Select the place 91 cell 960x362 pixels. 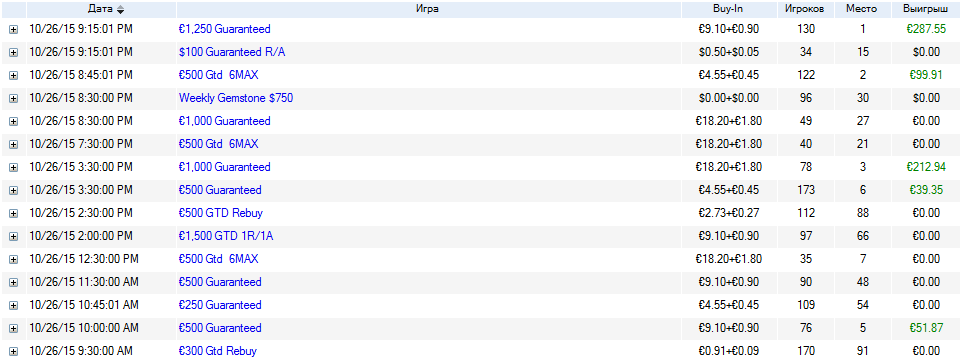click(863, 351)
